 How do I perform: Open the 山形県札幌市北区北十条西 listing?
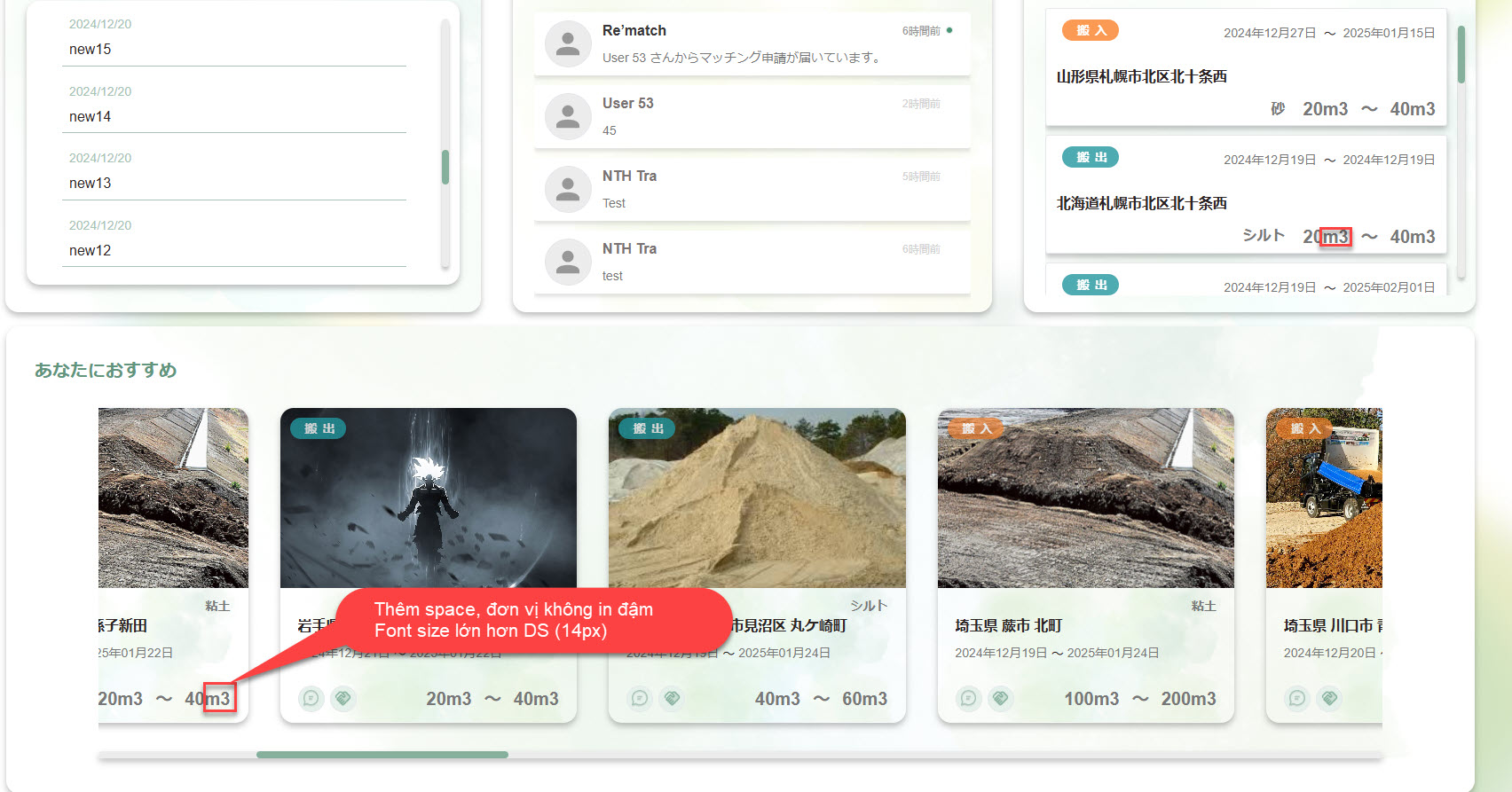1141,77
